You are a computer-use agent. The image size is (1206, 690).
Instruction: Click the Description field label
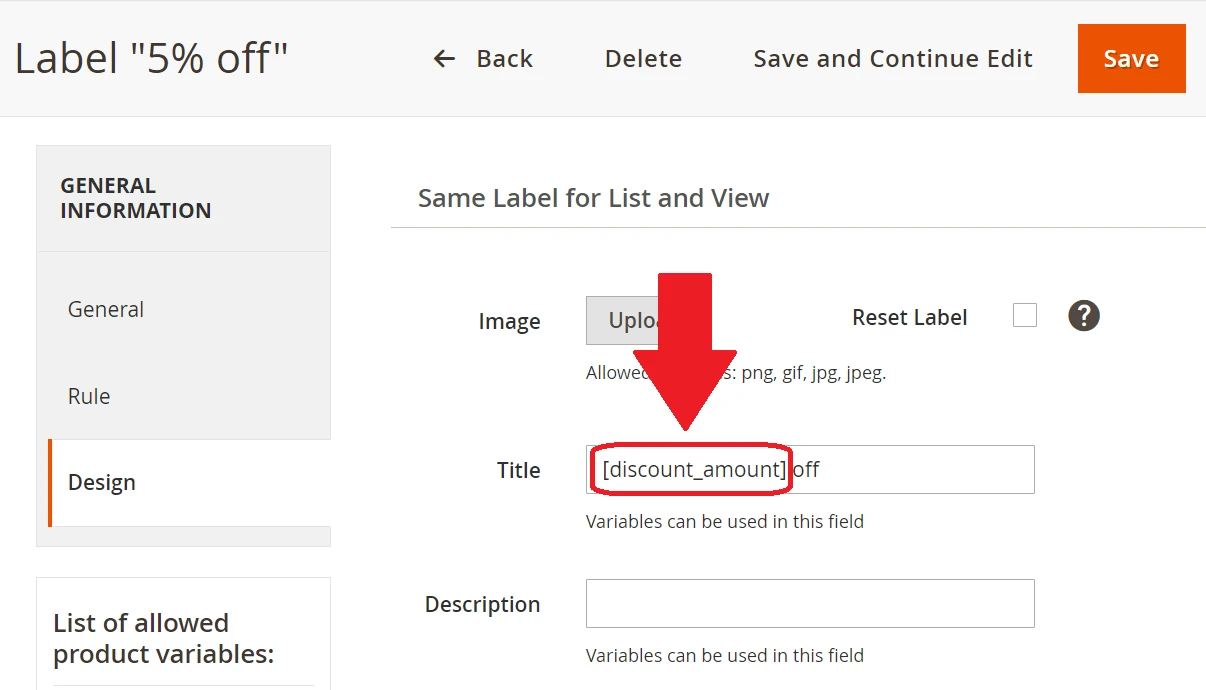click(482, 604)
